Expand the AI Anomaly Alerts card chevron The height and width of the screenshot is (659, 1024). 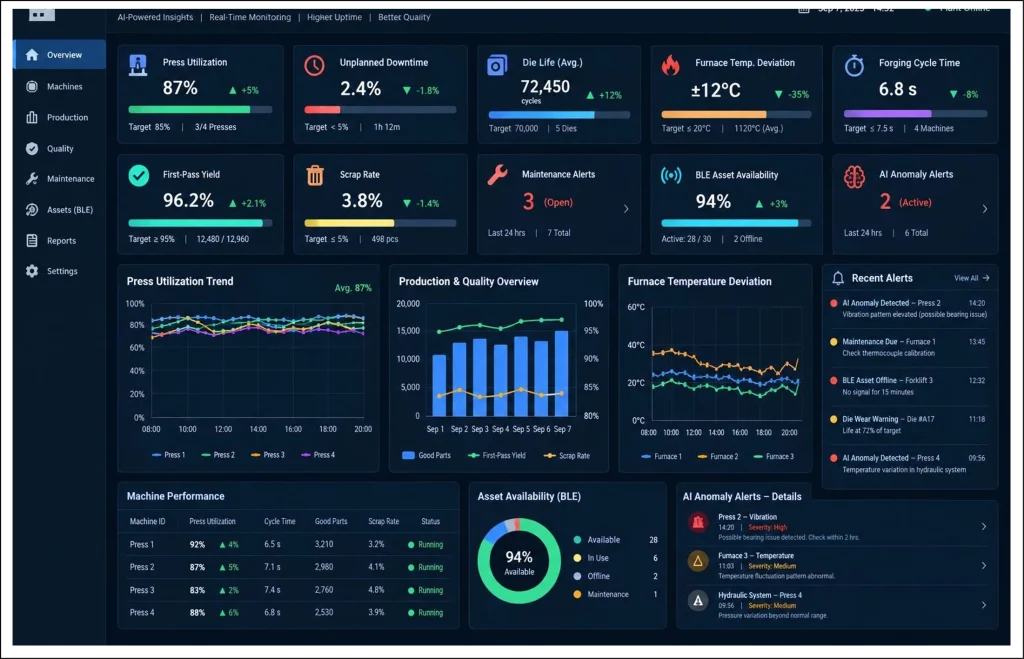pos(985,209)
